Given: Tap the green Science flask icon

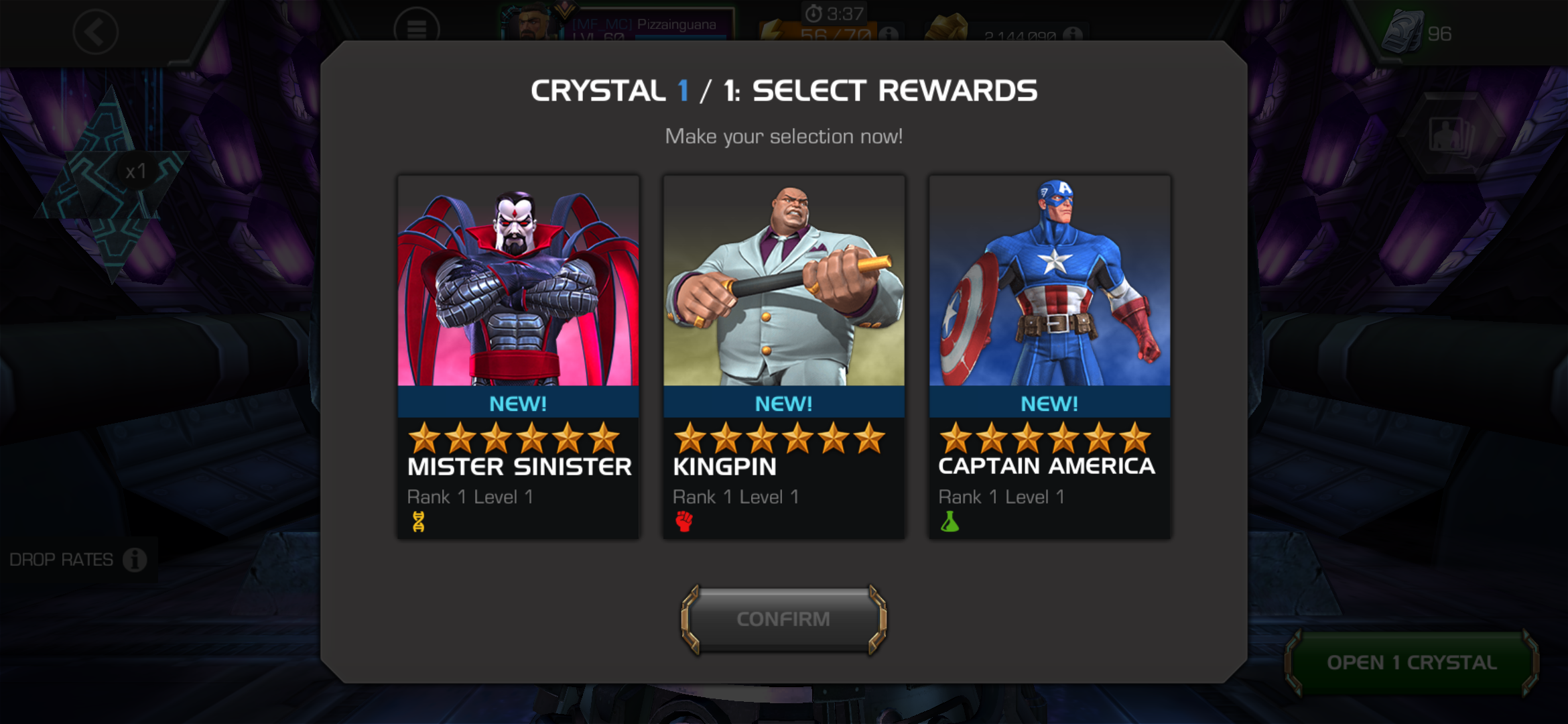Looking at the screenshot, I should pyautogui.click(x=950, y=522).
